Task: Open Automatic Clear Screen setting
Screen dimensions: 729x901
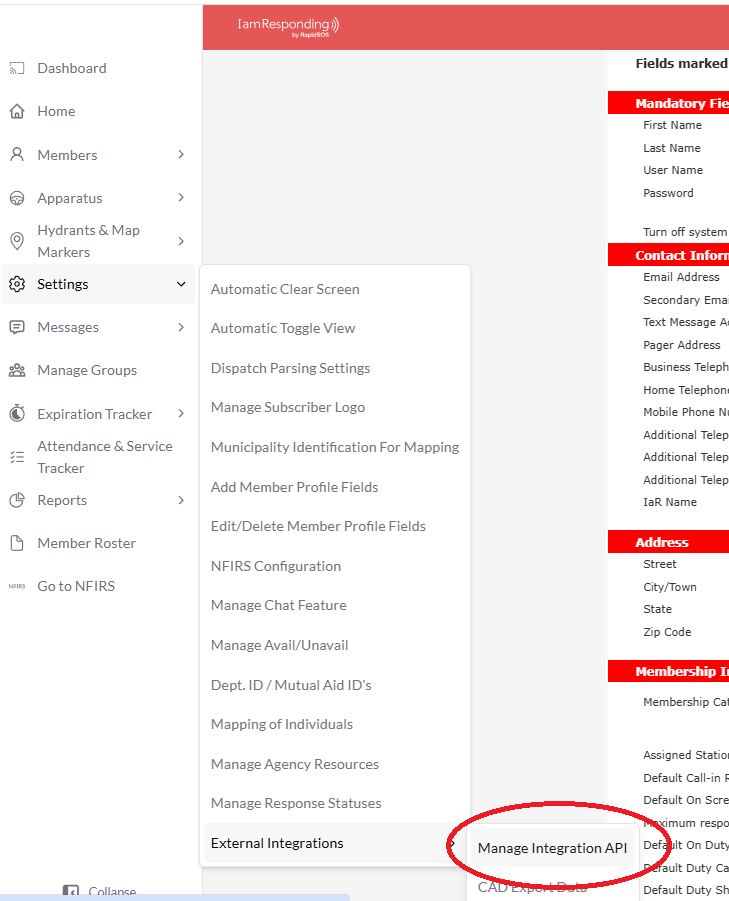Action: [285, 289]
